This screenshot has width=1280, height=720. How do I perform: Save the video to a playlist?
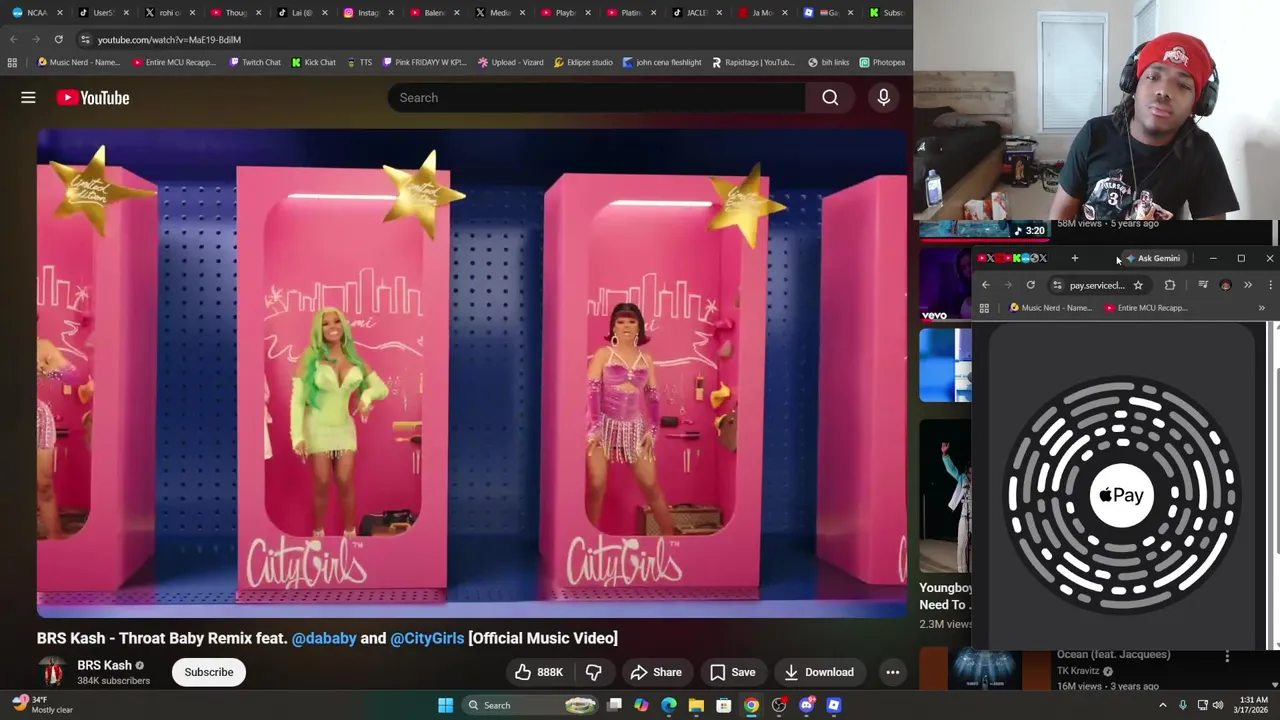pos(732,672)
